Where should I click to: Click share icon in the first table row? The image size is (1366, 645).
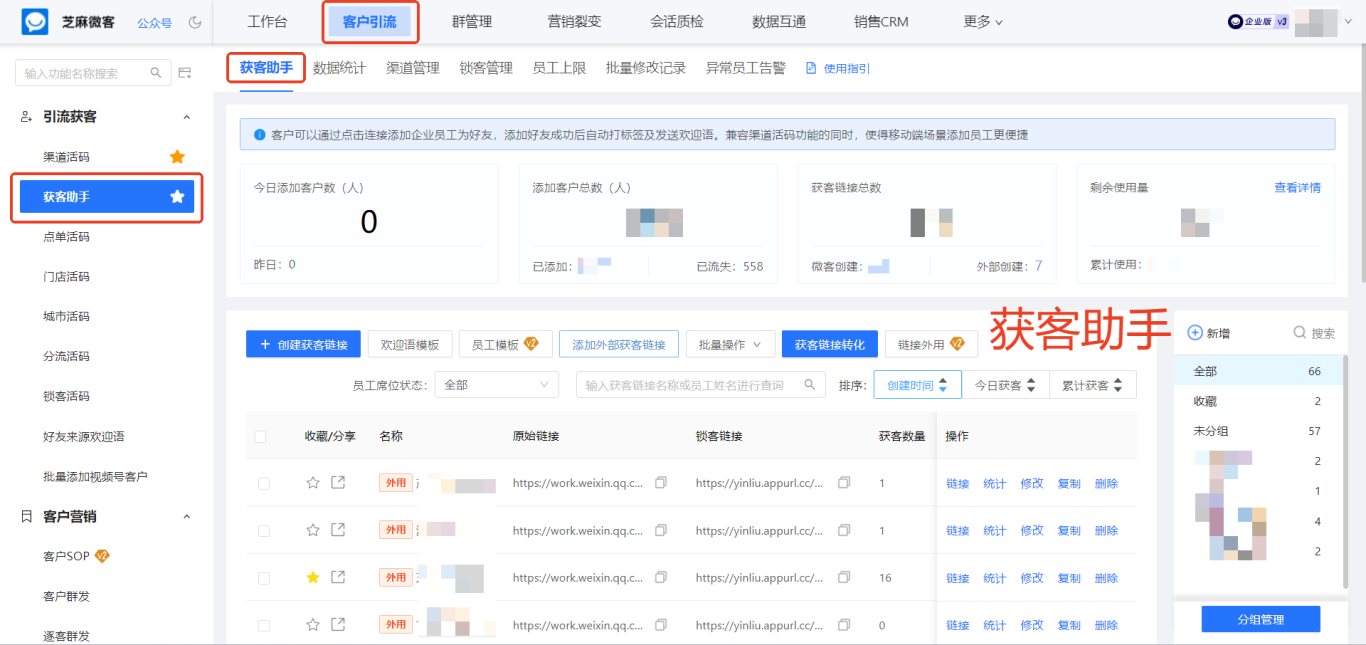tap(338, 483)
